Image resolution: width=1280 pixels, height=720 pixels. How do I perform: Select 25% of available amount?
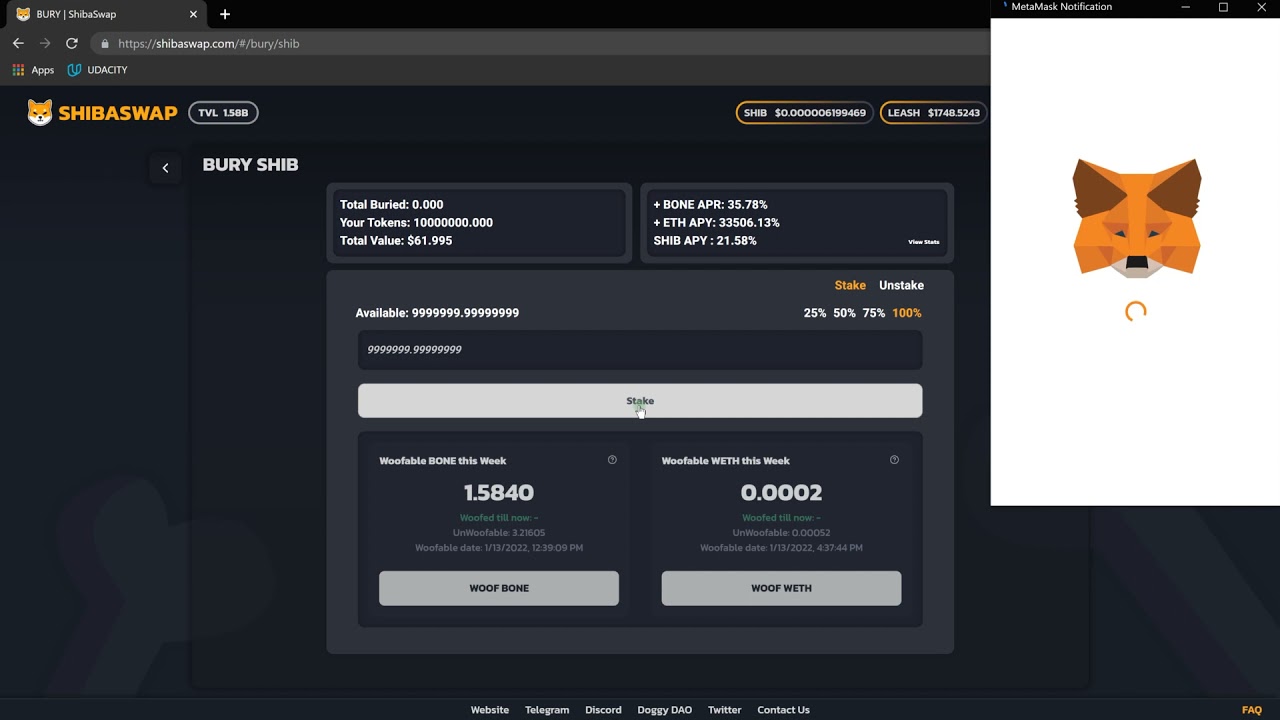pos(815,313)
